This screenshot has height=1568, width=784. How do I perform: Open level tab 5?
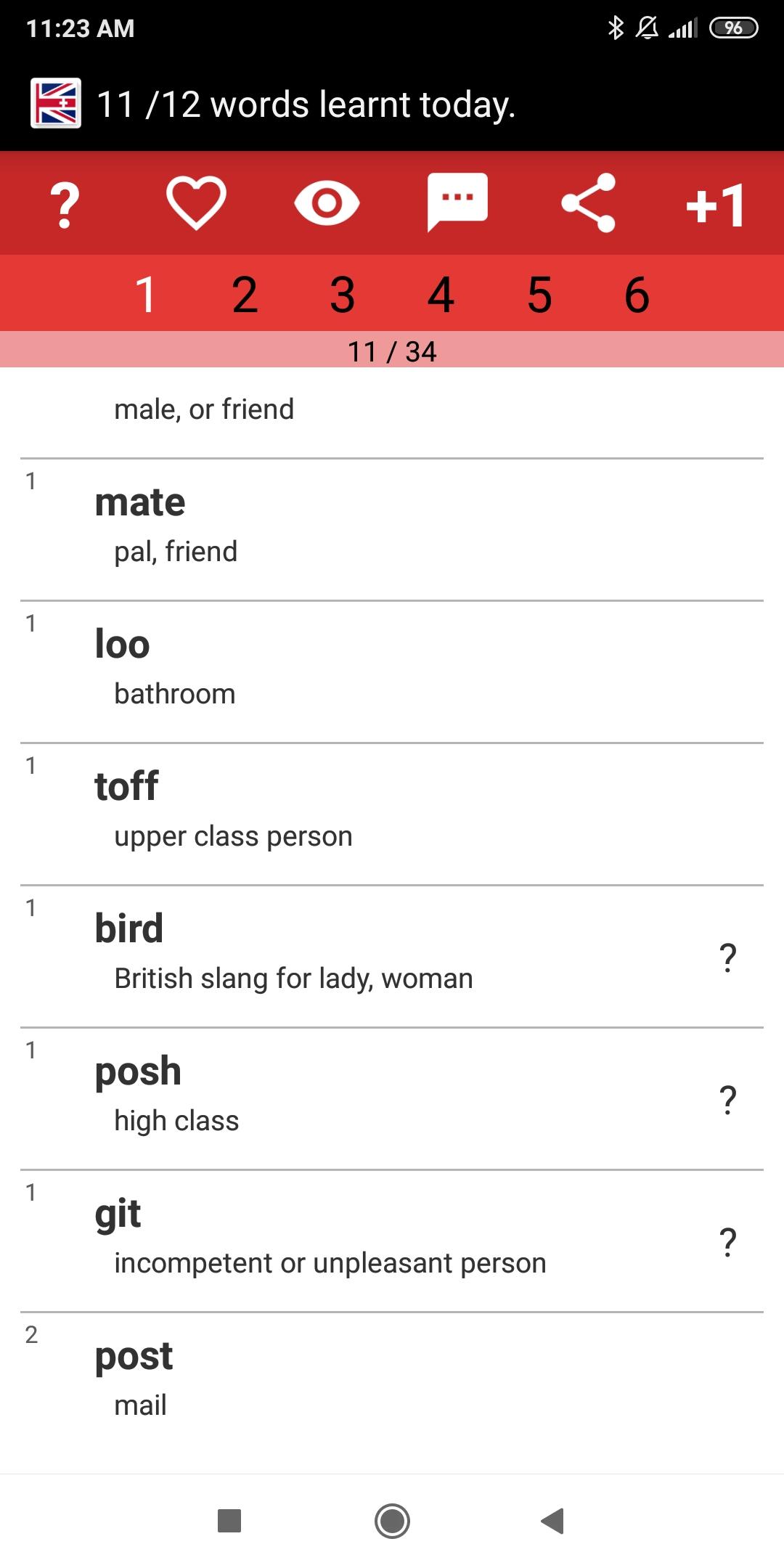[x=539, y=295]
